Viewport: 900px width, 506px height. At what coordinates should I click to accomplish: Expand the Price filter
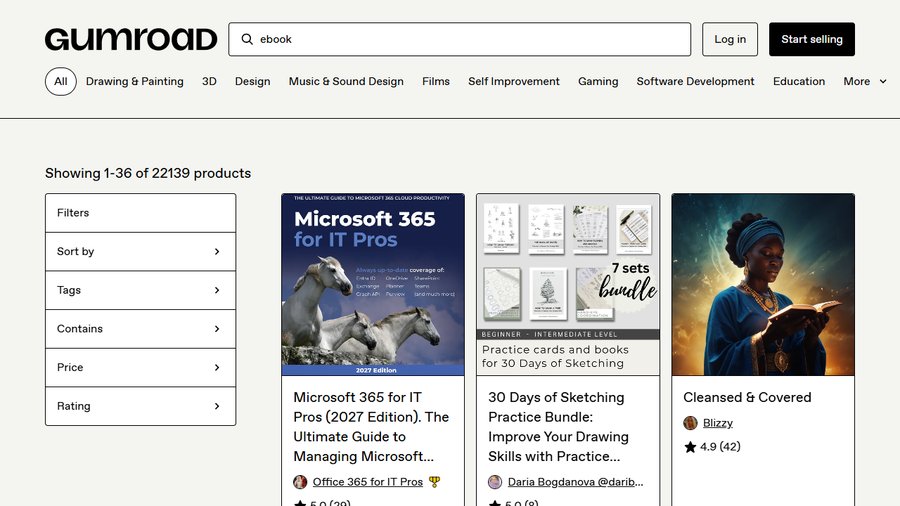click(x=141, y=367)
